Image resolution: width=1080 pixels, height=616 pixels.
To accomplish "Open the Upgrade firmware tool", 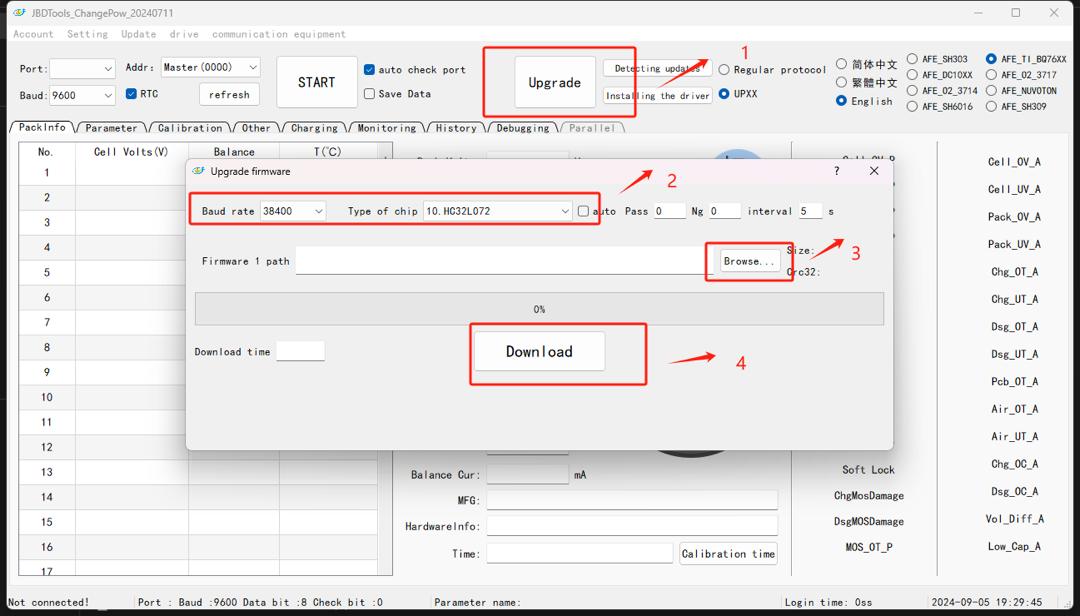I will click(554, 83).
